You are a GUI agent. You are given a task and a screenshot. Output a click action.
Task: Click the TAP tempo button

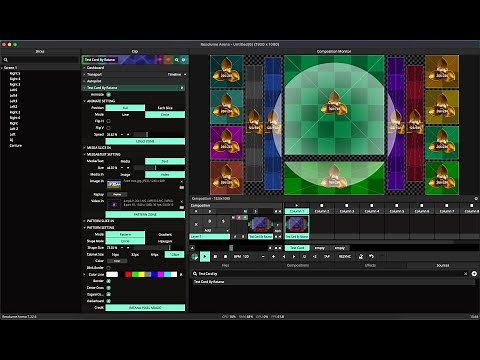327,256
